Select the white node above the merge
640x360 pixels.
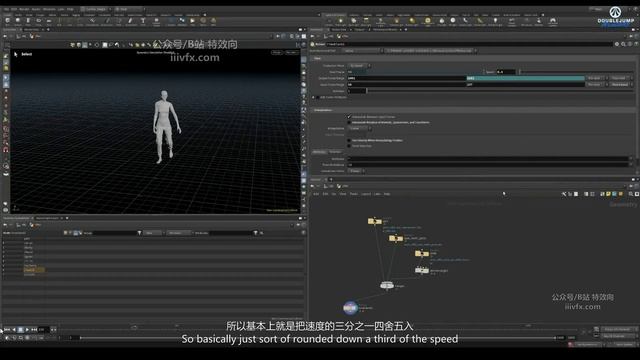(x=422, y=270)
